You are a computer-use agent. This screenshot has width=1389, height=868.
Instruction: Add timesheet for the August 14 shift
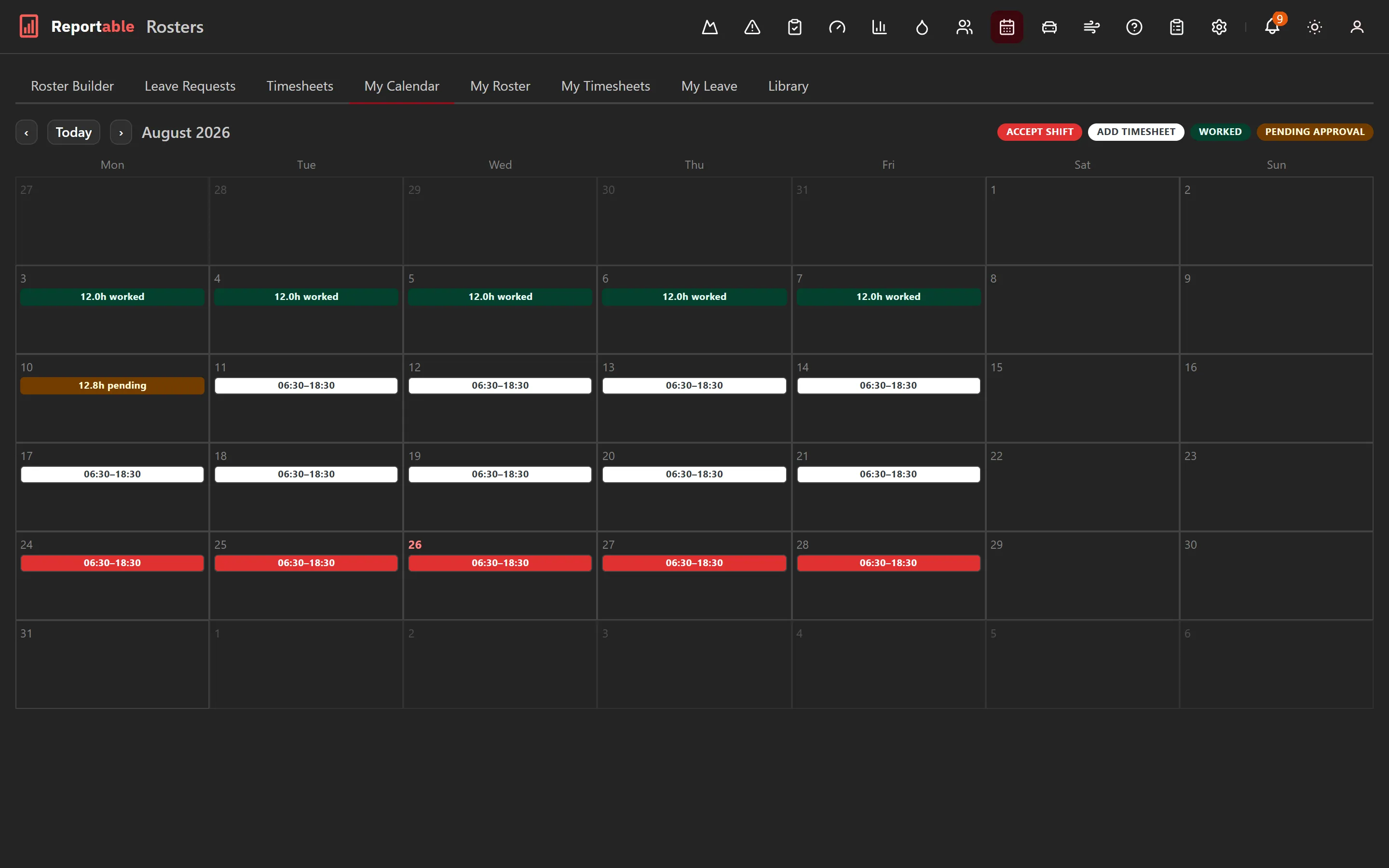click(888, 386)
